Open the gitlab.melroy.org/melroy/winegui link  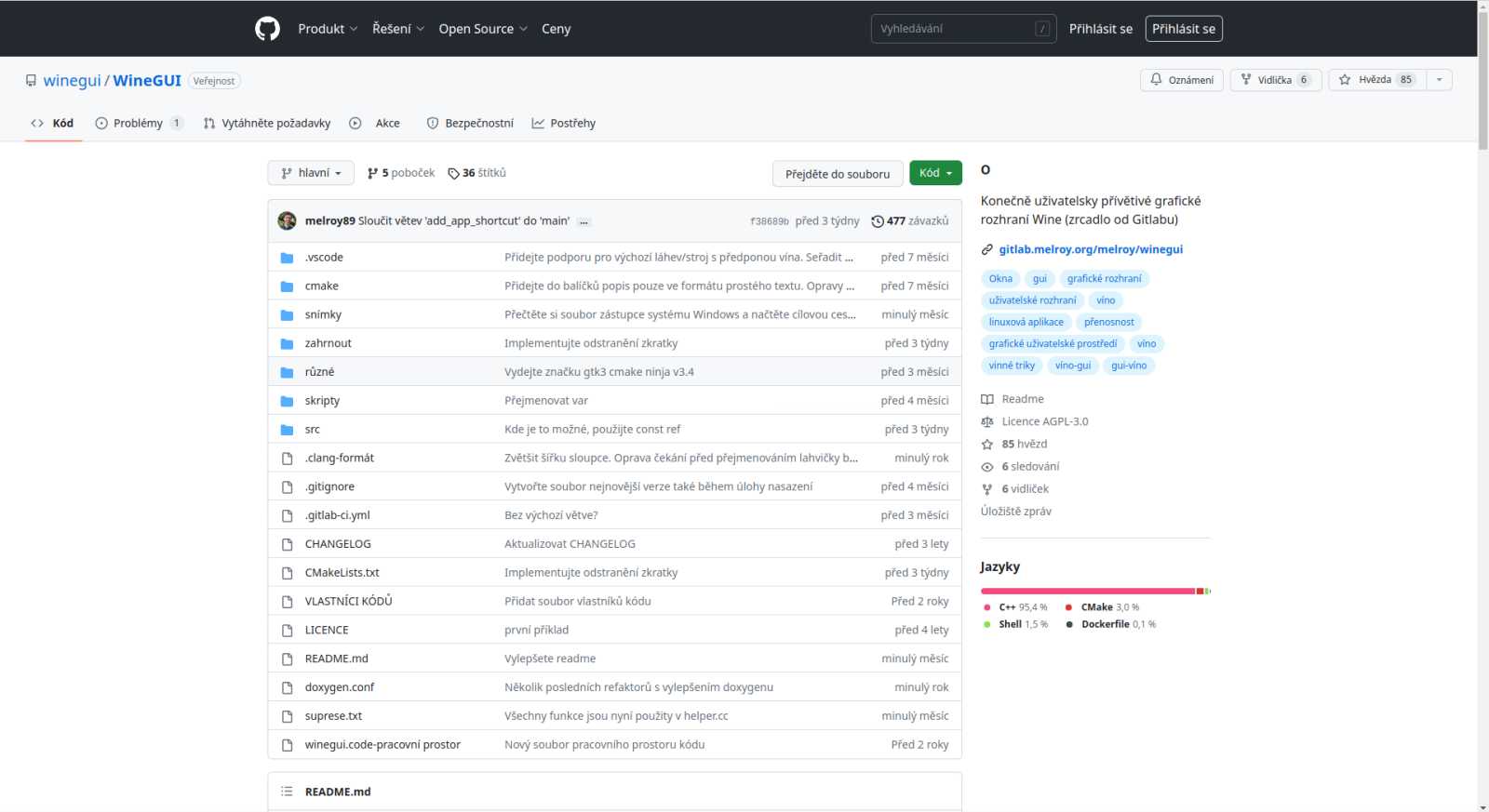click(x=1091, y=249)
